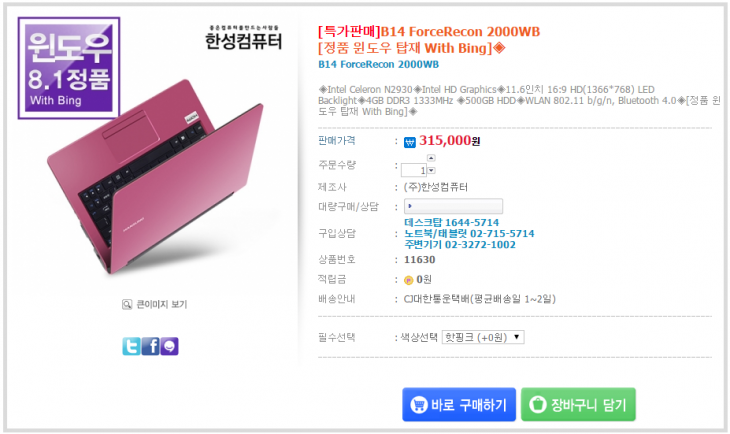Click 바로 구매하기 buy now button
The width and height of the screenshot is (730, 434).
pyautogui.click(x=459, y=405)
